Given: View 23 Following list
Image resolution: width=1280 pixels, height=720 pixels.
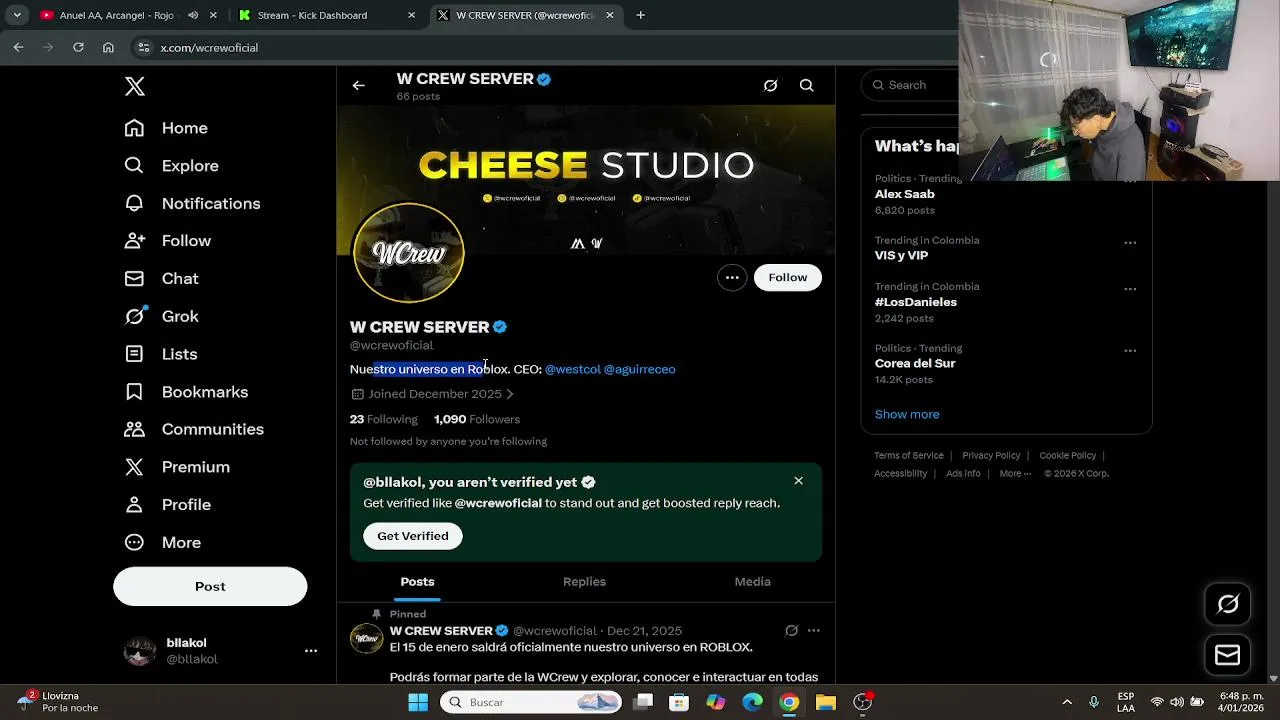Looking at the screenshot, I should (x=384, y=419).
